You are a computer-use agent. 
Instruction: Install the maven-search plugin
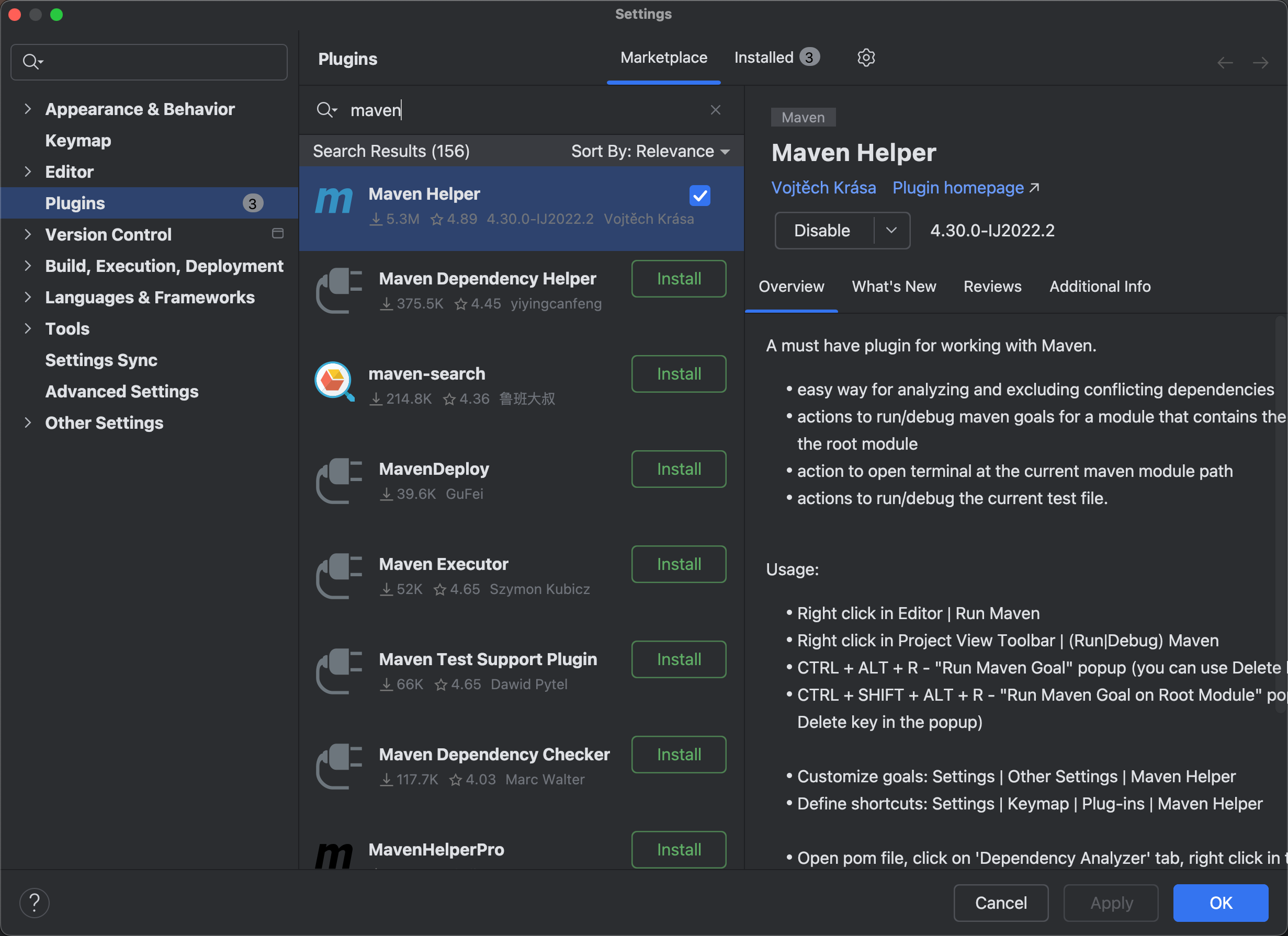(679, 374)
